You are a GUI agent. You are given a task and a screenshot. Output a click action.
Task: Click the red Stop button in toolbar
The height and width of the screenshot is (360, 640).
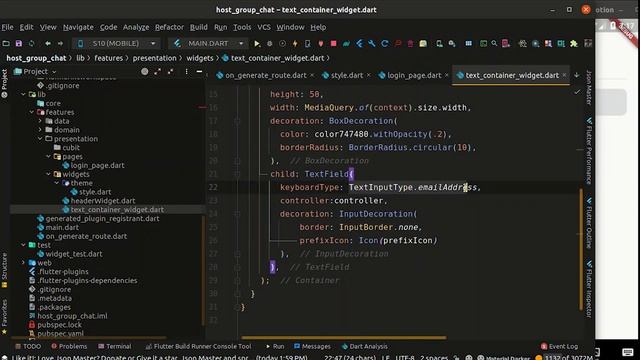[333, 43]
